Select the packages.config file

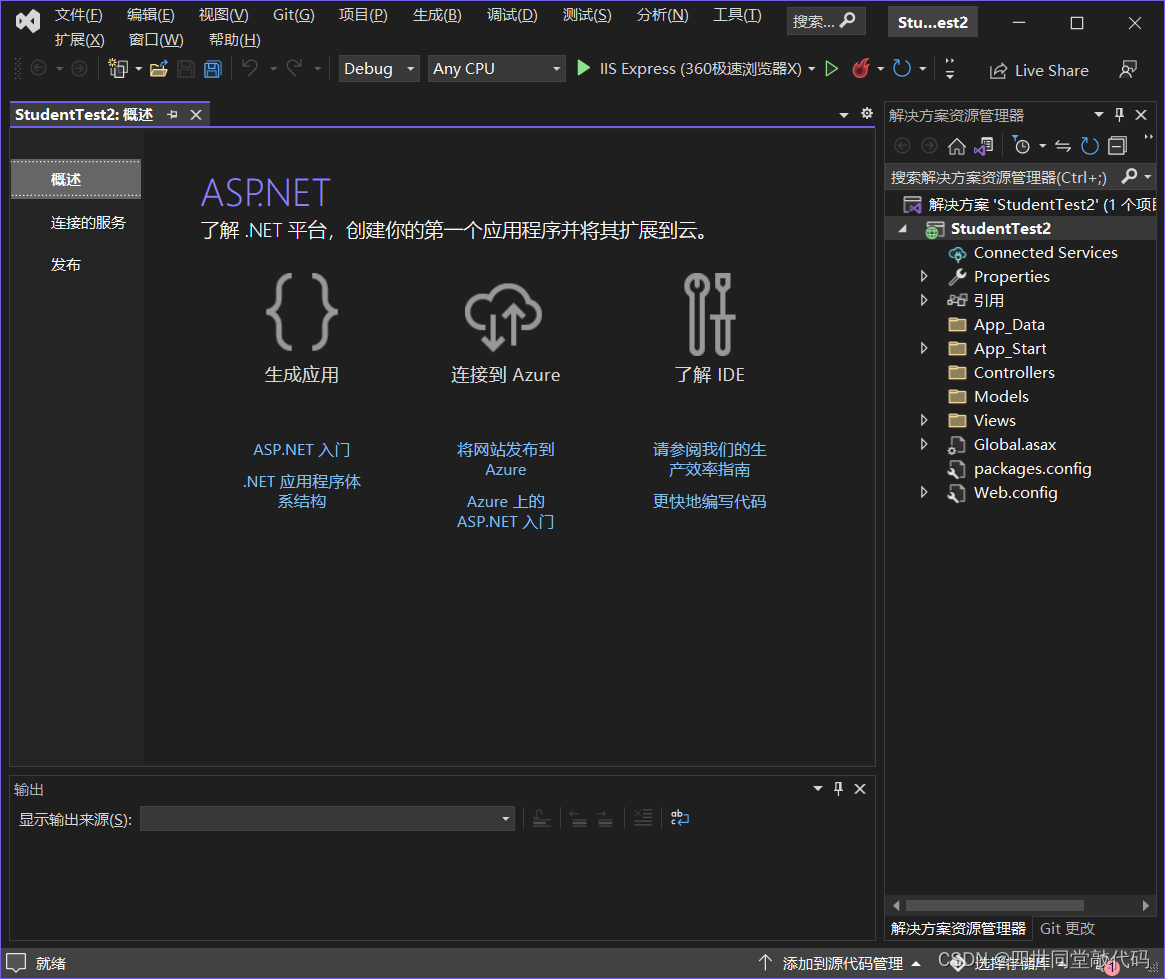tap(1032, 469)
